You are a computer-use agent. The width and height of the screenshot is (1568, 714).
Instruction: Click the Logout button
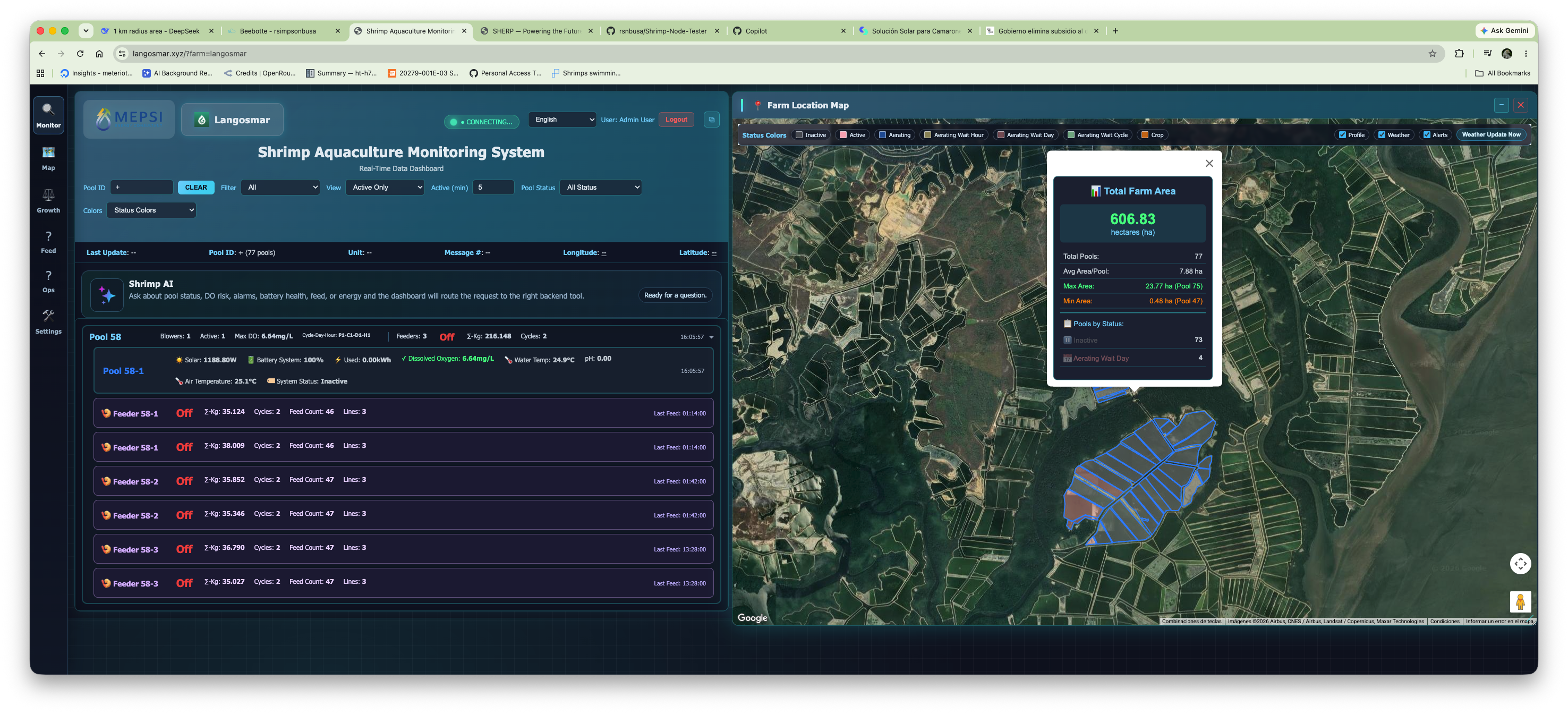click(x=676, y=120)
